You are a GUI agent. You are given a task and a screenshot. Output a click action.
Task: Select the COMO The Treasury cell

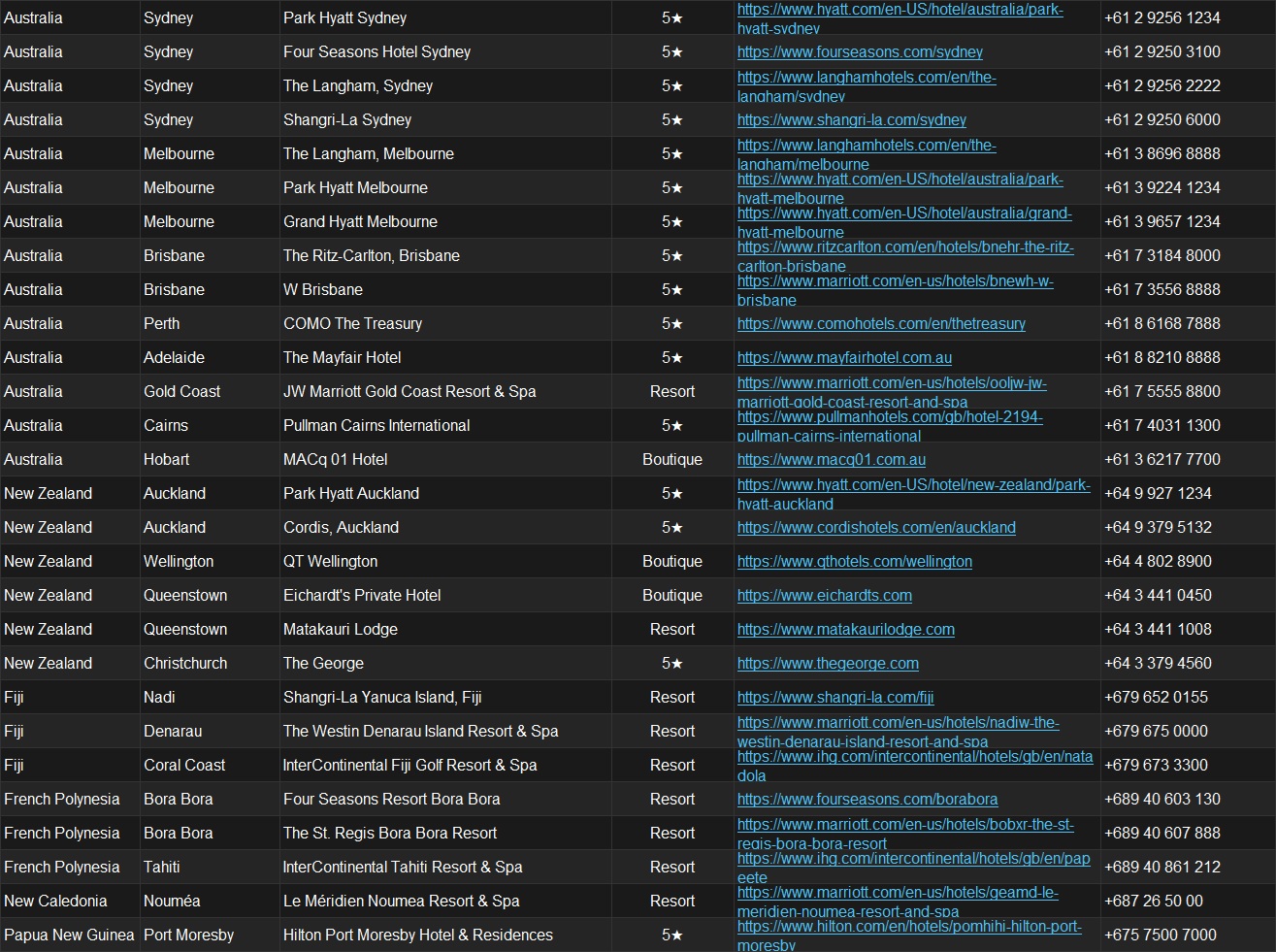click(445, 323)
